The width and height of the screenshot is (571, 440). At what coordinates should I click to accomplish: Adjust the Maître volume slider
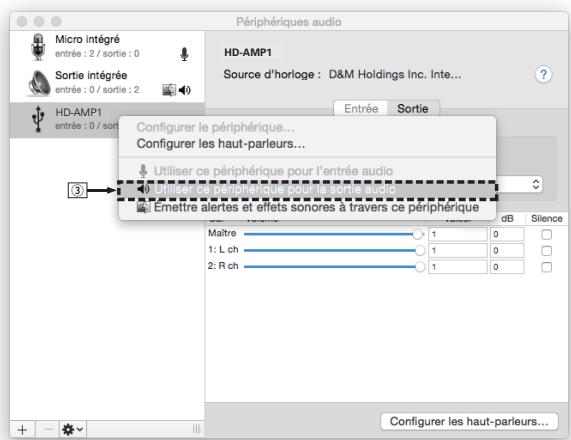point(334,234)
